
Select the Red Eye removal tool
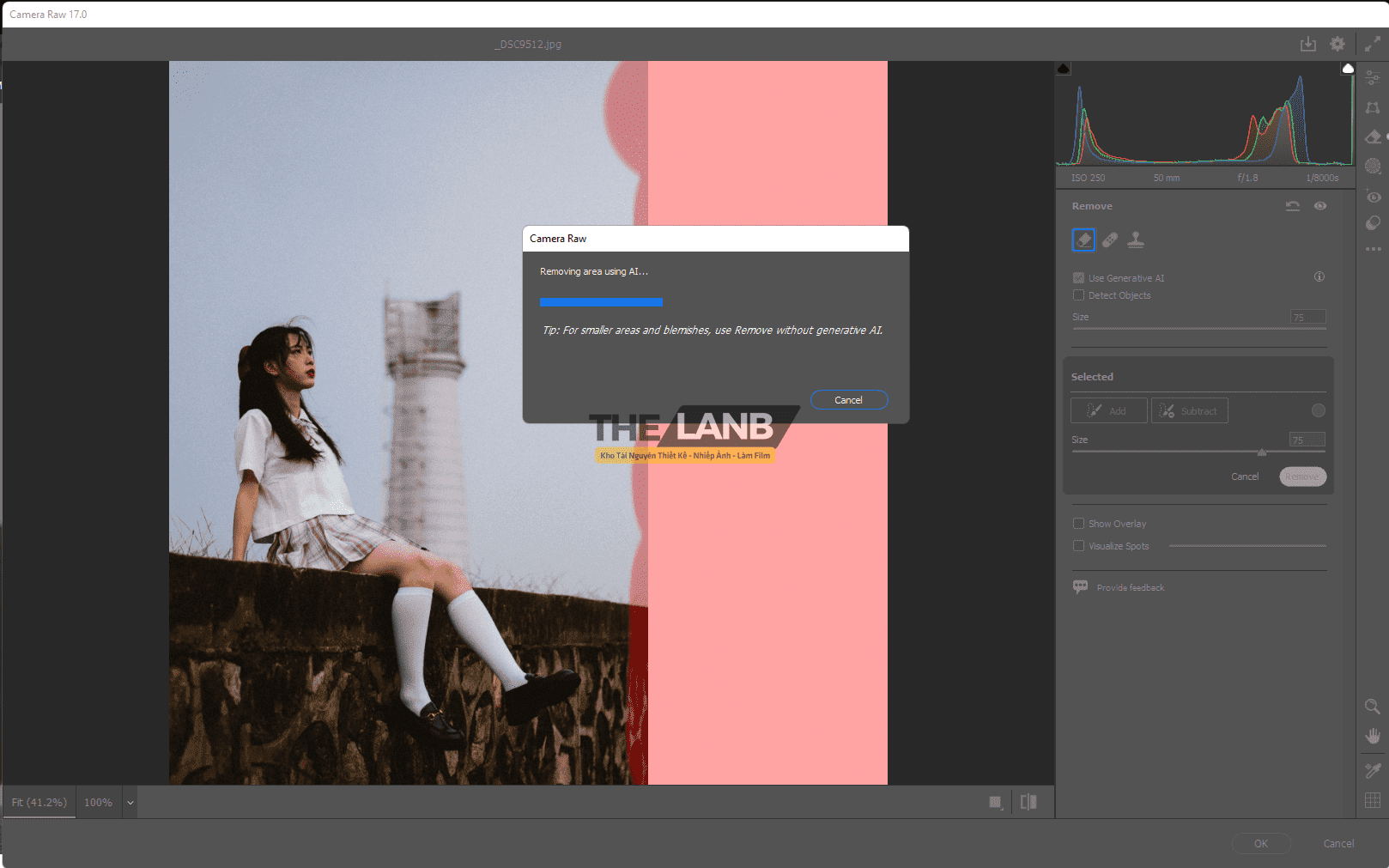tap(1373, 197)
